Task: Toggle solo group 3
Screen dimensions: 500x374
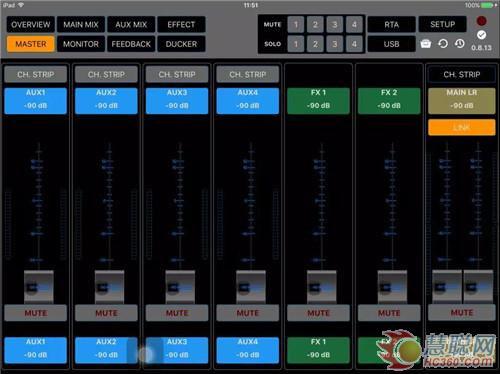Action: point(335,44)
